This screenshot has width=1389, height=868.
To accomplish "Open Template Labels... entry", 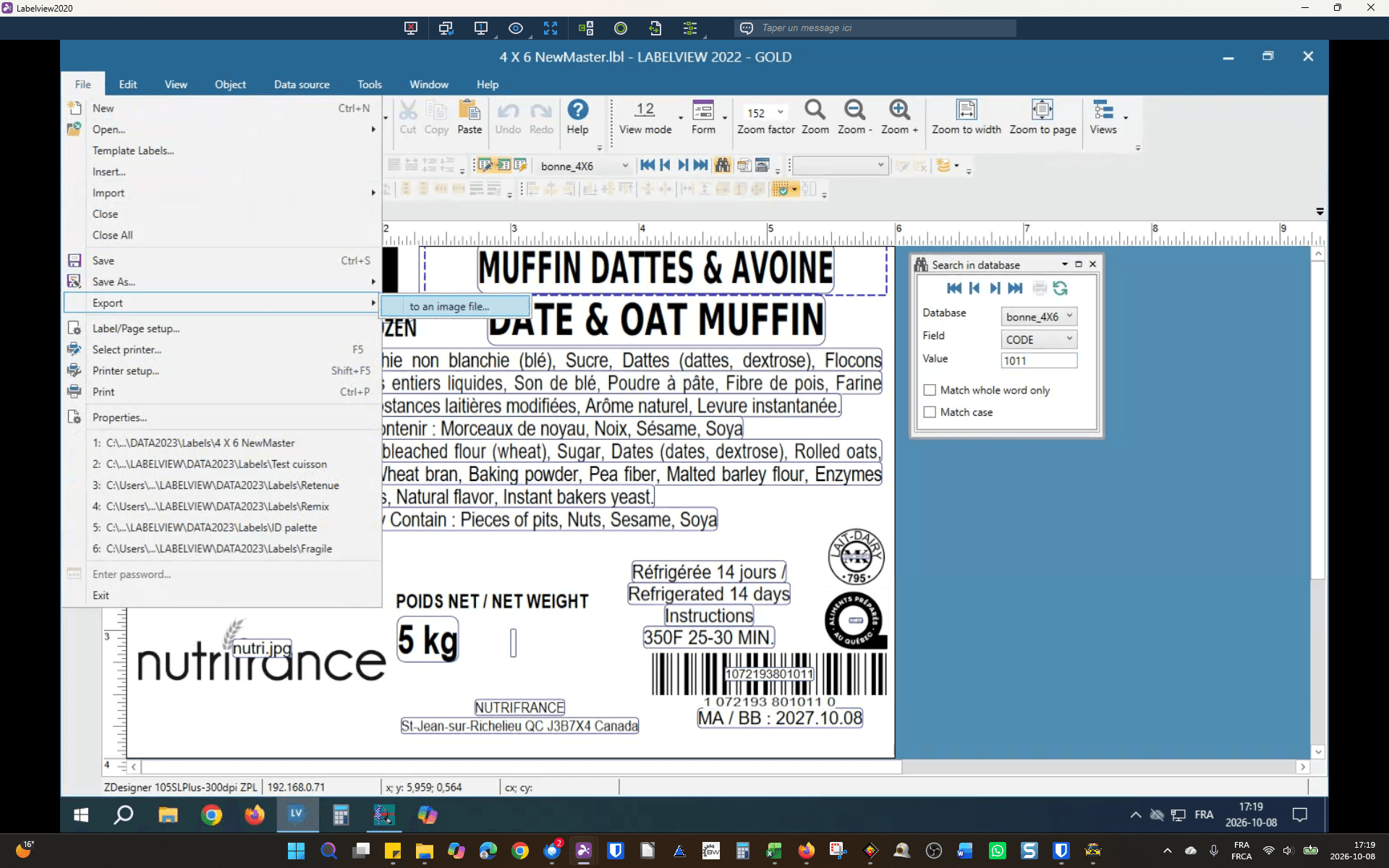I will pos(221,150).
